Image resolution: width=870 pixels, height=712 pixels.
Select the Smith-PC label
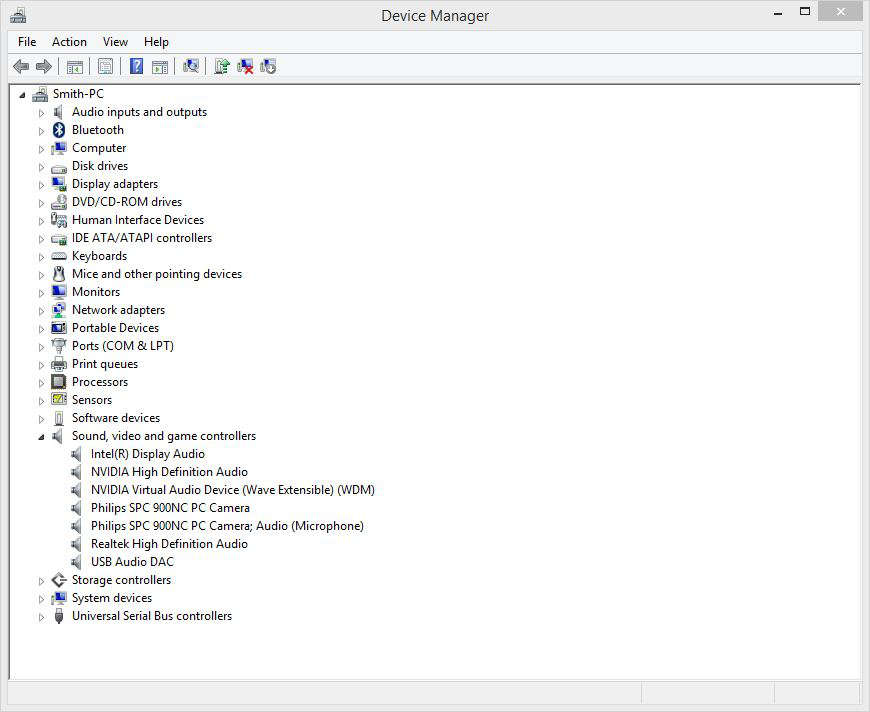click(78, 94)
